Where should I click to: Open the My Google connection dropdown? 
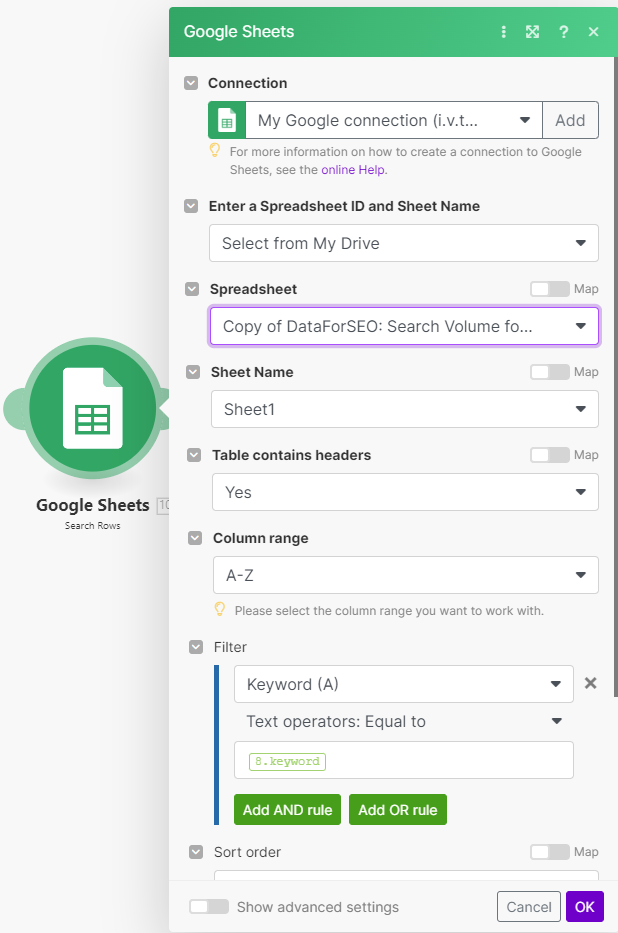coord(394,120)
